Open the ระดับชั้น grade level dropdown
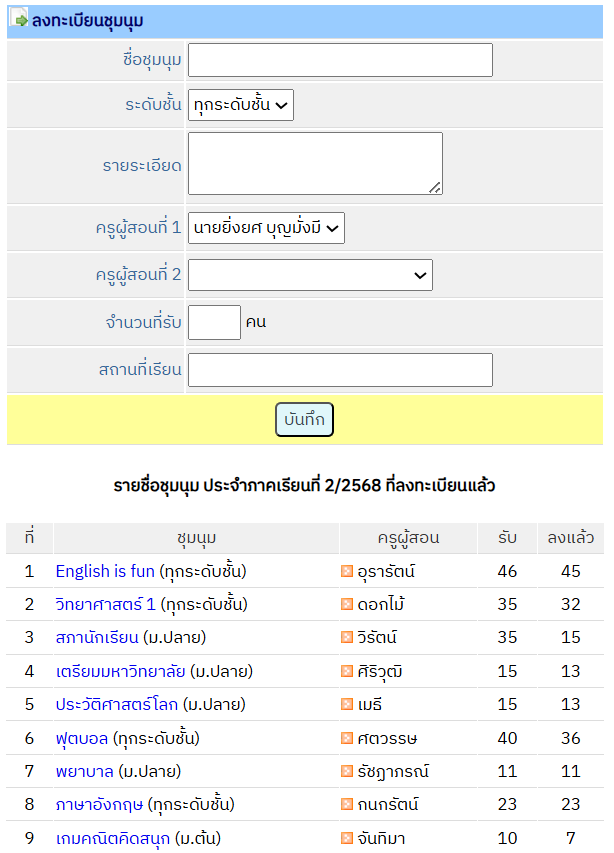This screenshot has width=614, height=853. tap(240, 104)
